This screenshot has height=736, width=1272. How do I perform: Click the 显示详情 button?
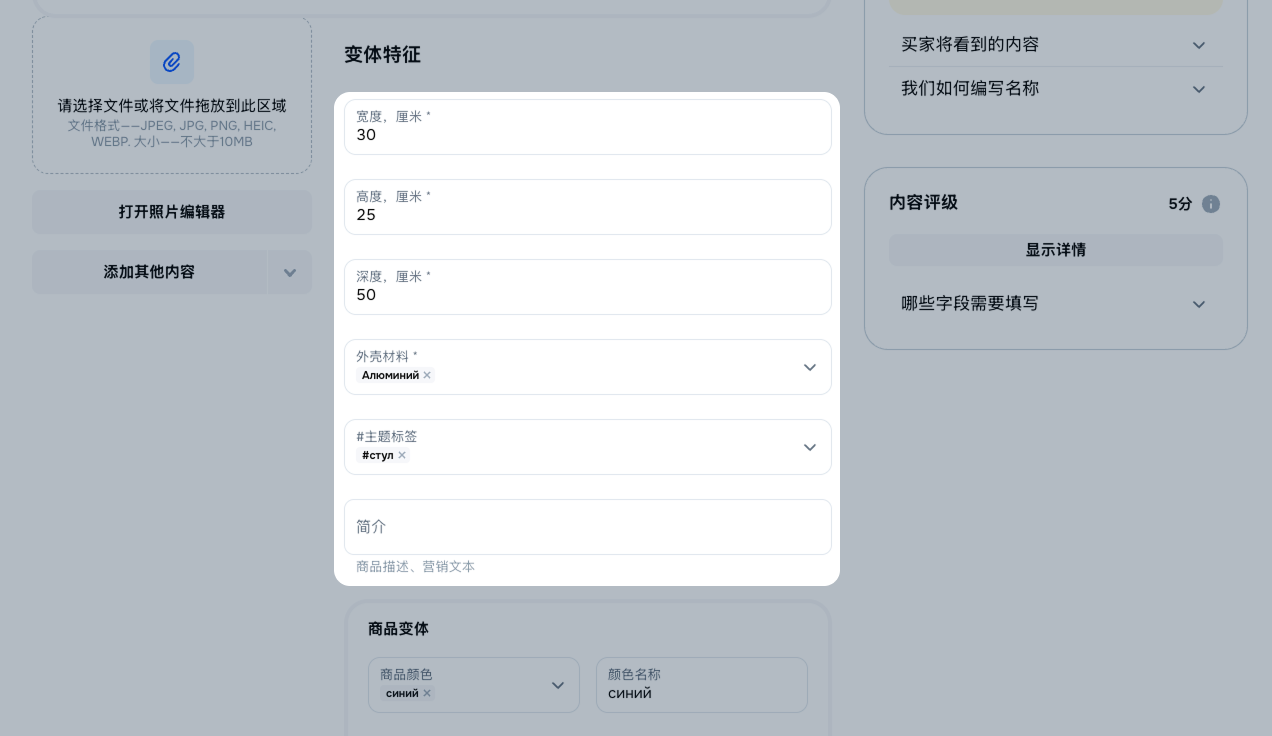[1055, 250]
